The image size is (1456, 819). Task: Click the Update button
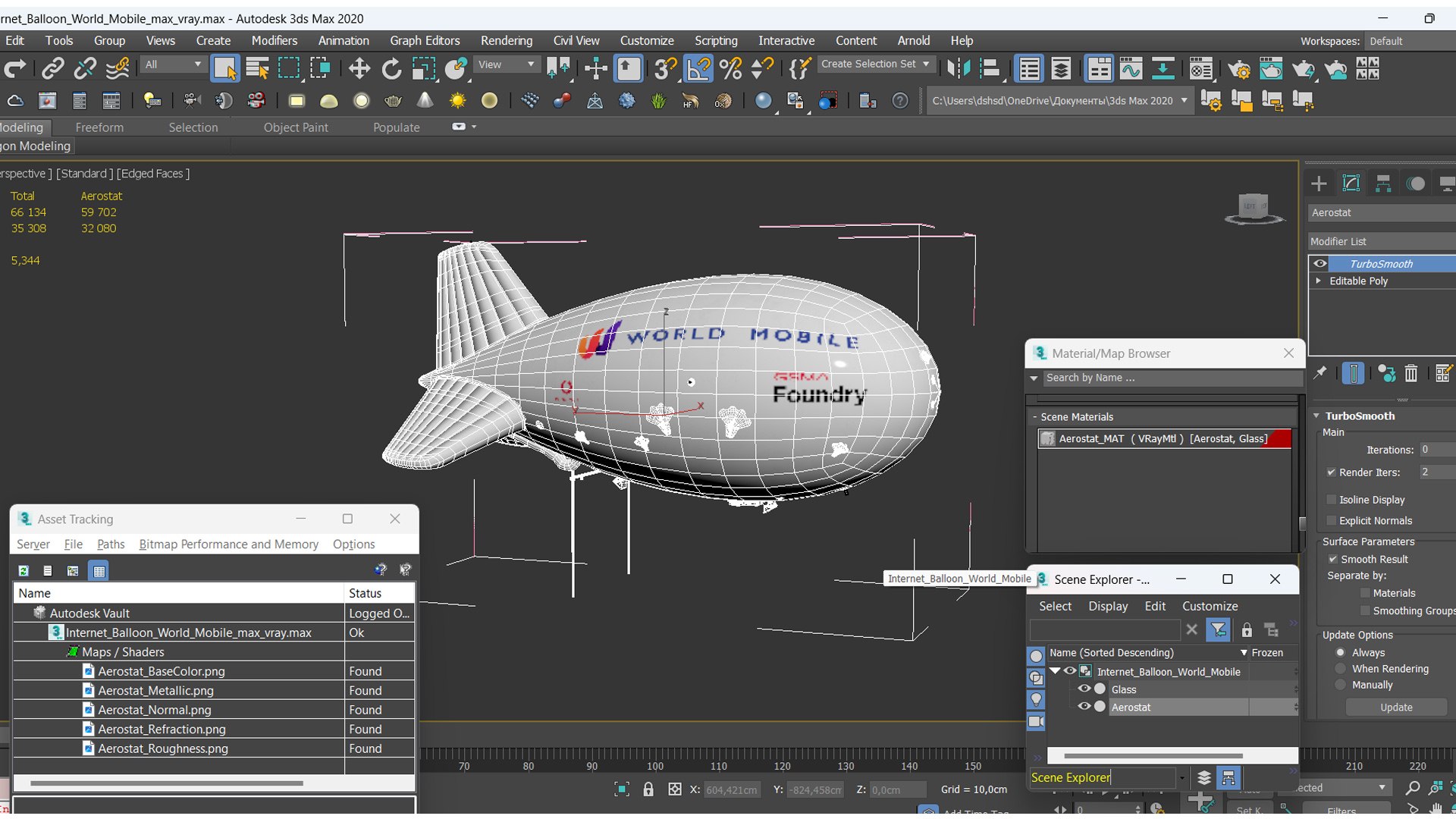point(1396,708)
